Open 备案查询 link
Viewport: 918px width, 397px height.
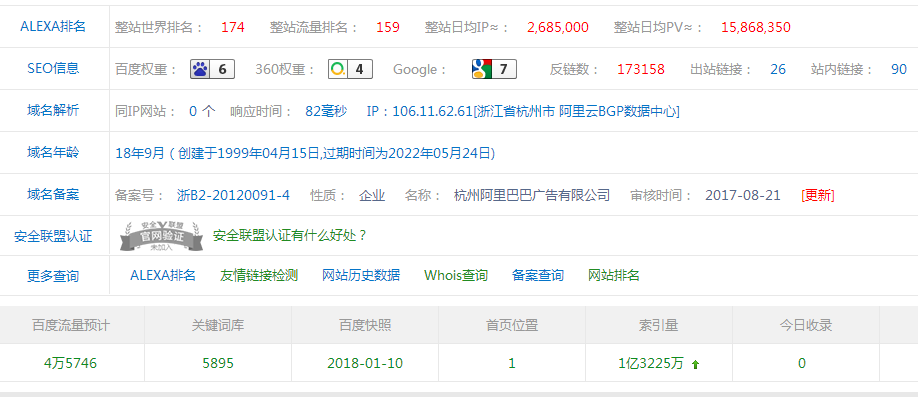[538, 275]
